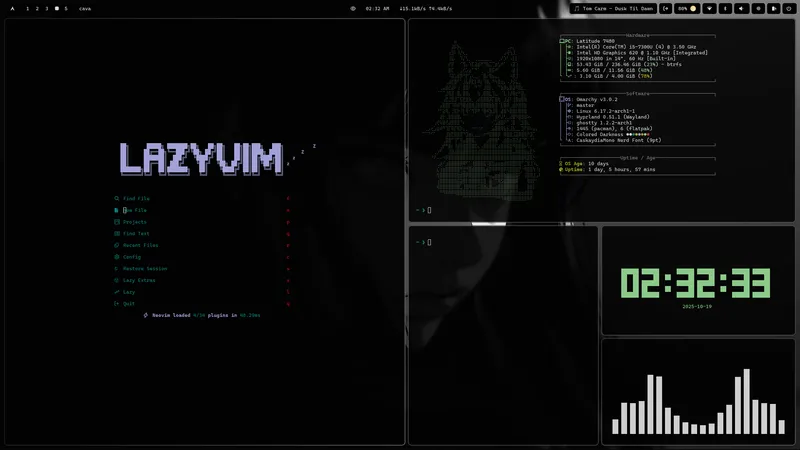Click the volume speaker icon
The width and height of the screenshot is (800, 450).
pyautogui.click(x=741, y=9)
